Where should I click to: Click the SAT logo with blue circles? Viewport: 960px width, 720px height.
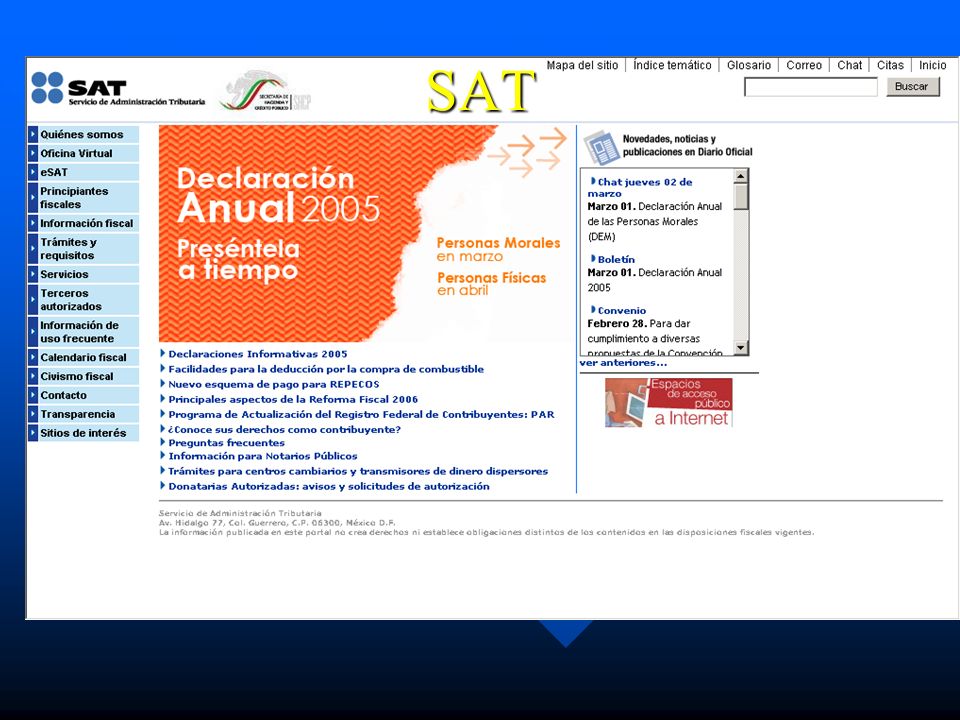pyautogui.click(x=118, y=89)
